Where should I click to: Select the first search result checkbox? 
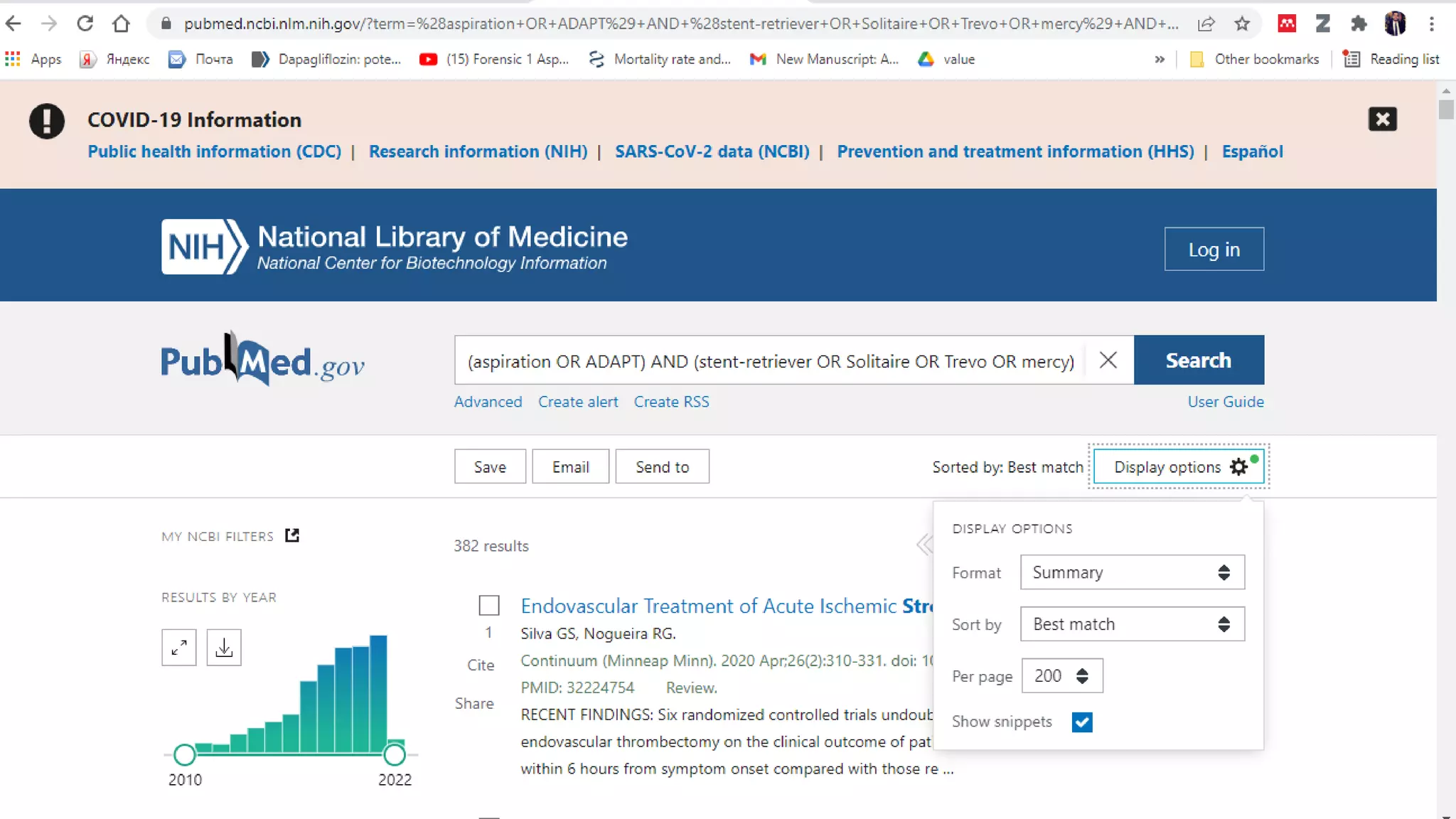[489, 606]
